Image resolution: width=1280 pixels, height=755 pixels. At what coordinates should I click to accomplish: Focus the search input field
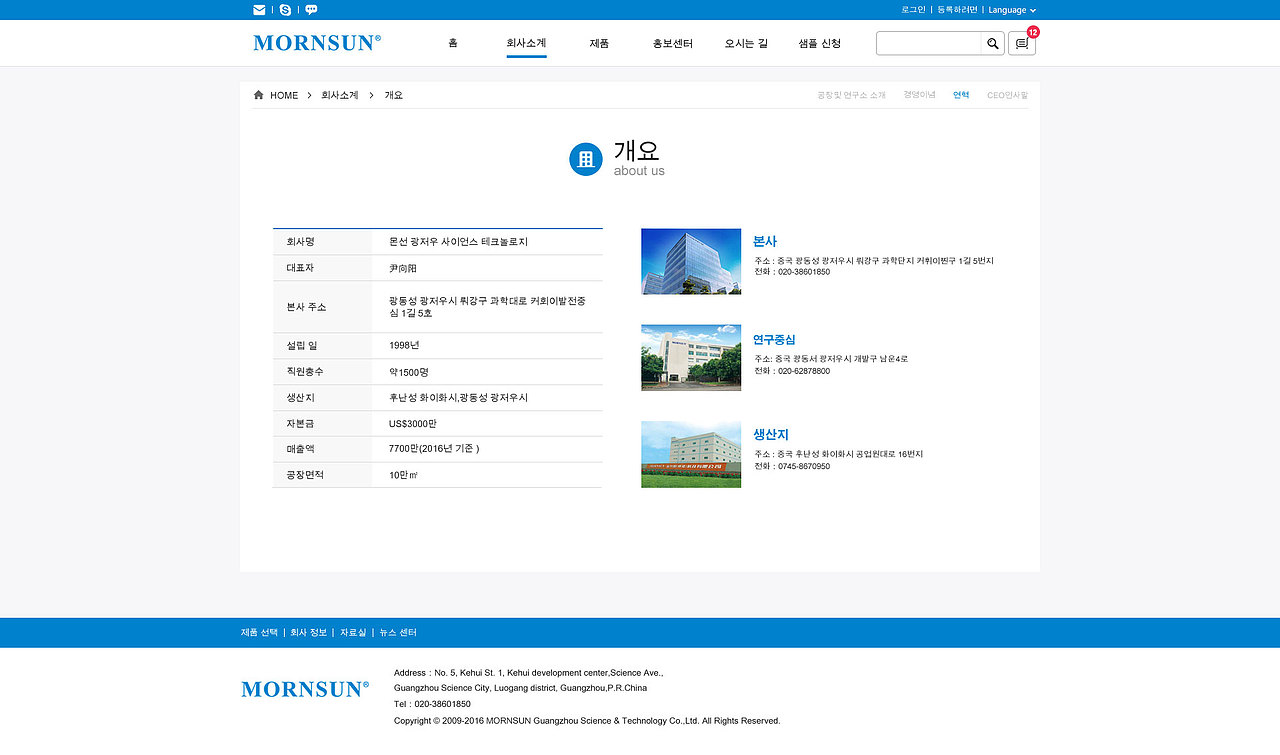coord(931,44)
